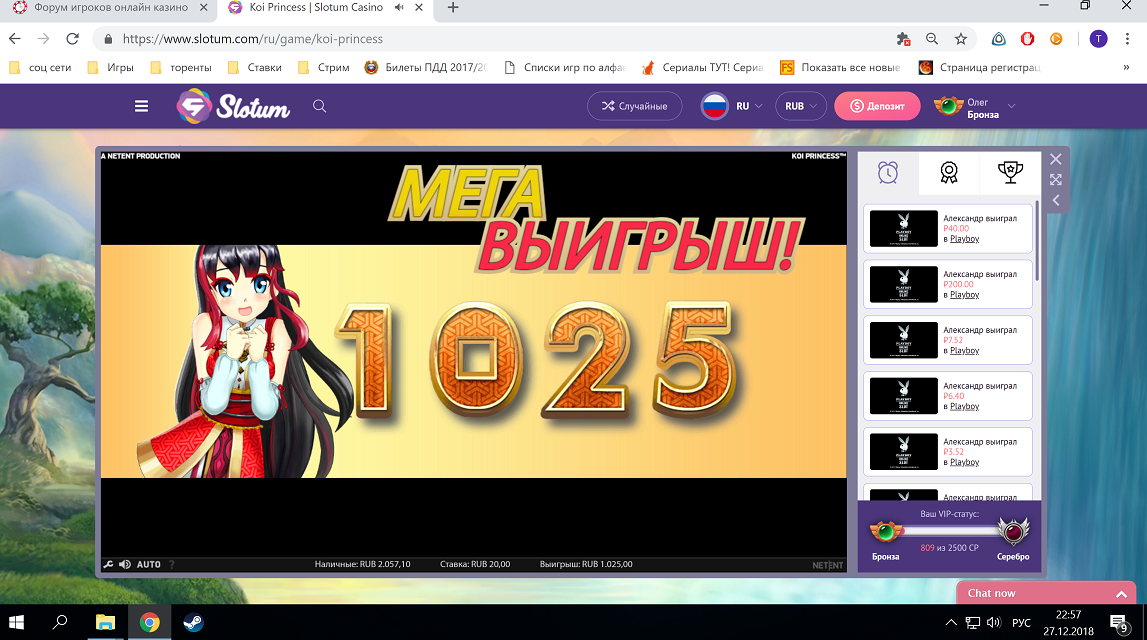Mute the game sound speaker icon
The image size is (1147, 640).
(x=125, y=564)
